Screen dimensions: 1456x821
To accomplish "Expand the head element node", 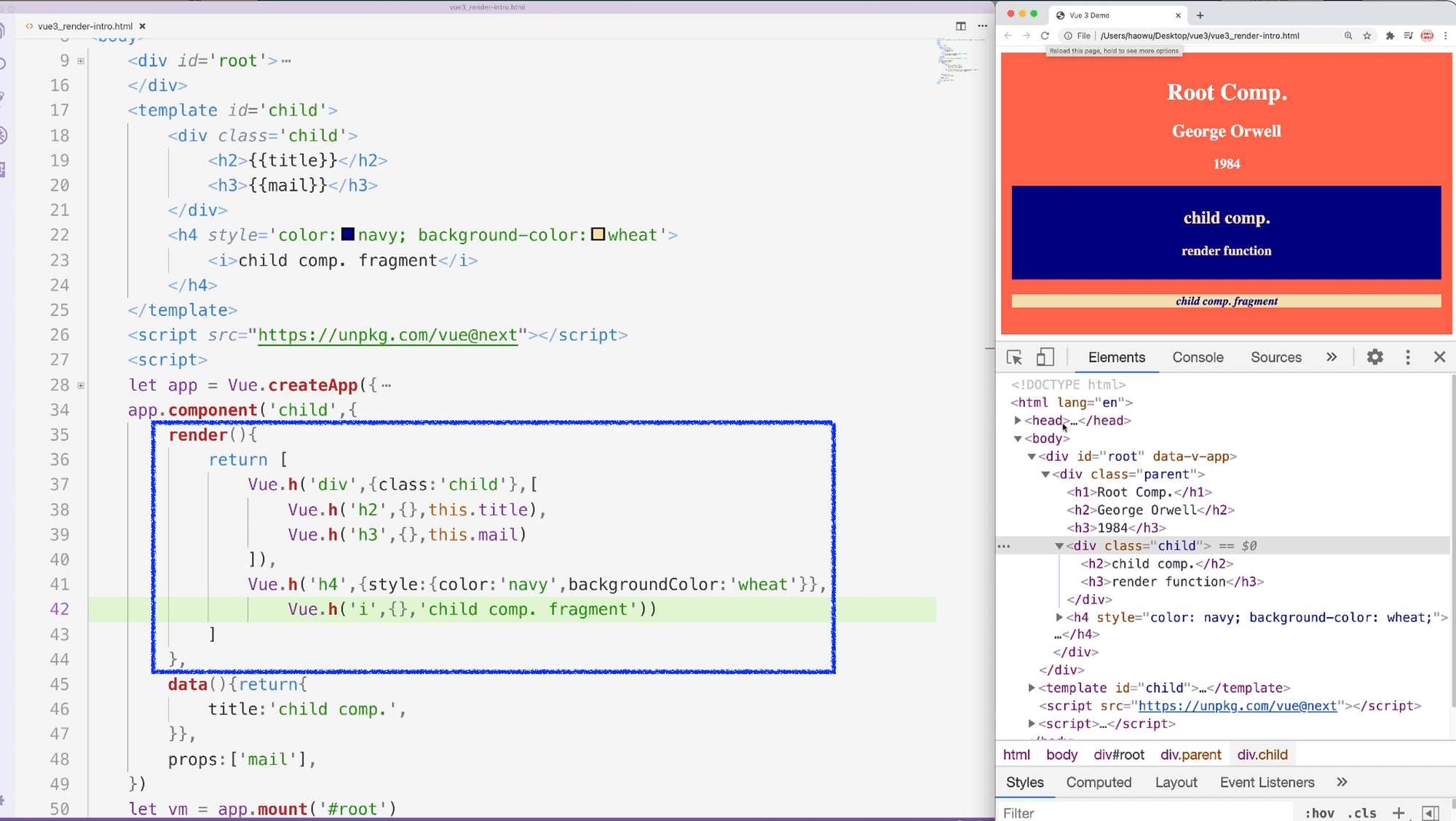I will click(1018, 421).
